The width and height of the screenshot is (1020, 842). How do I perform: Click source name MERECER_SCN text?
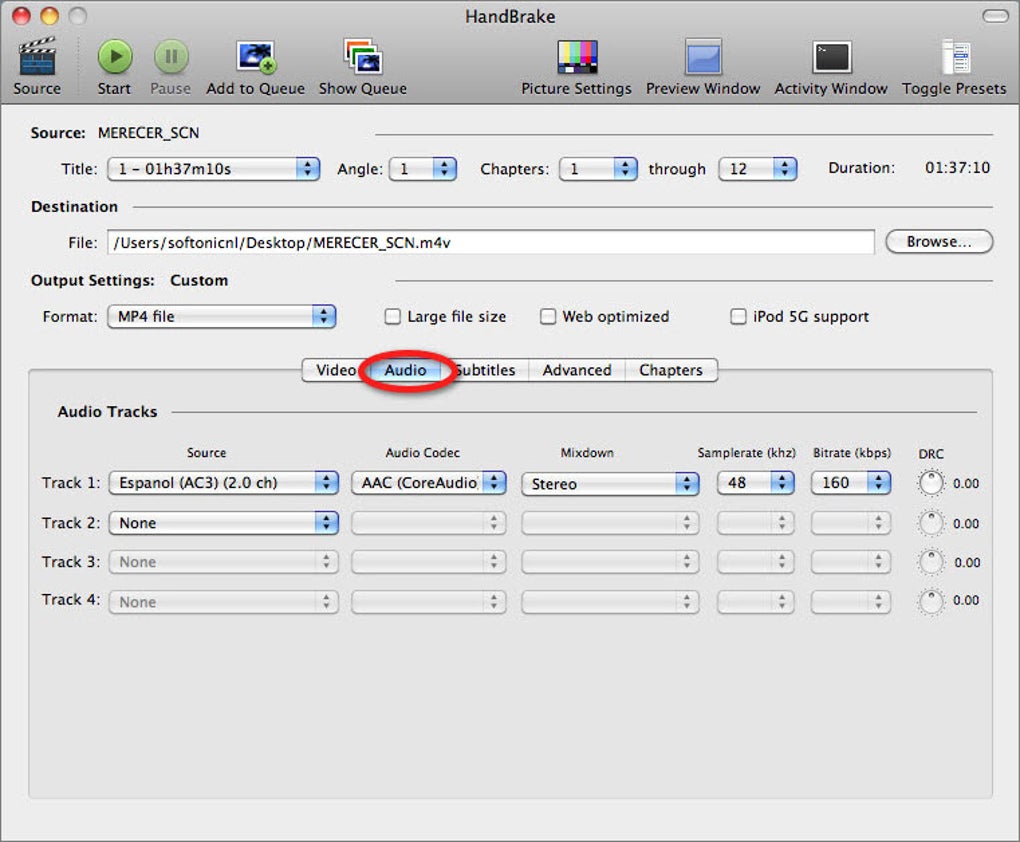(148, 133)
